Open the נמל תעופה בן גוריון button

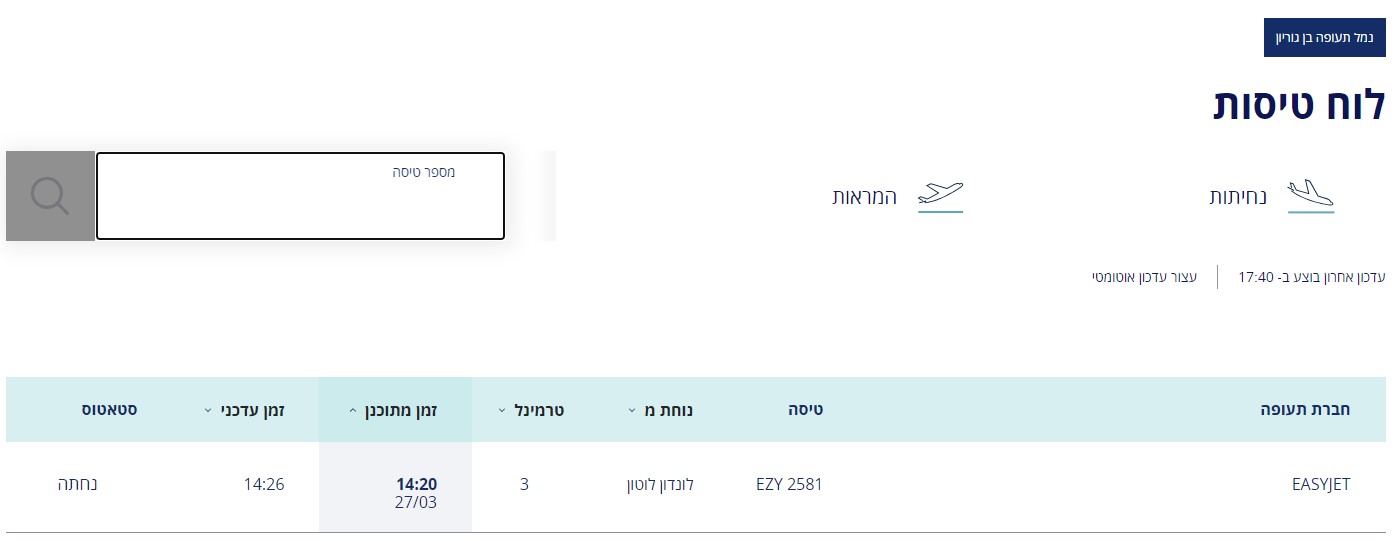tap(1324, 37)
